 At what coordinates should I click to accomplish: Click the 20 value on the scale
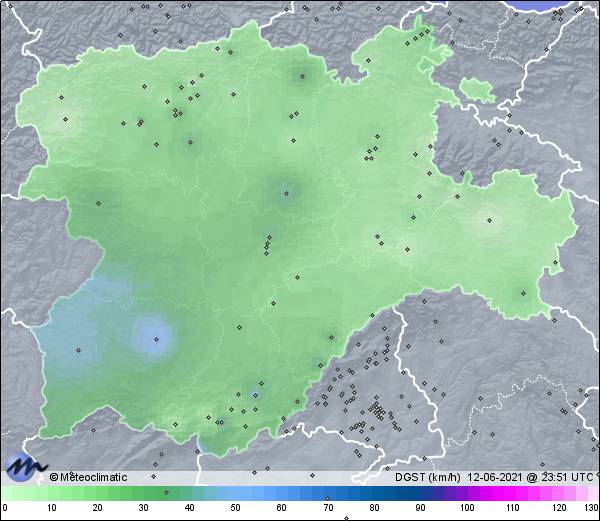pos(97,508)
